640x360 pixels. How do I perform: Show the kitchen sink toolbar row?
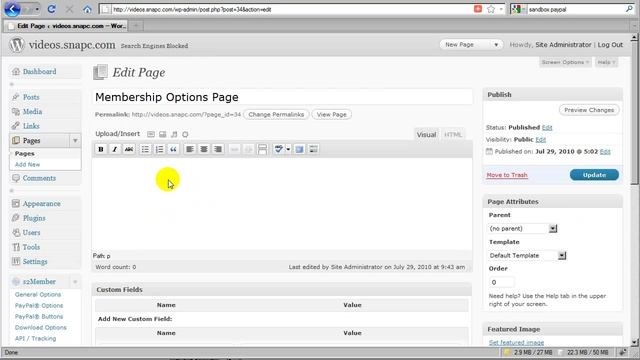[313, 149]
